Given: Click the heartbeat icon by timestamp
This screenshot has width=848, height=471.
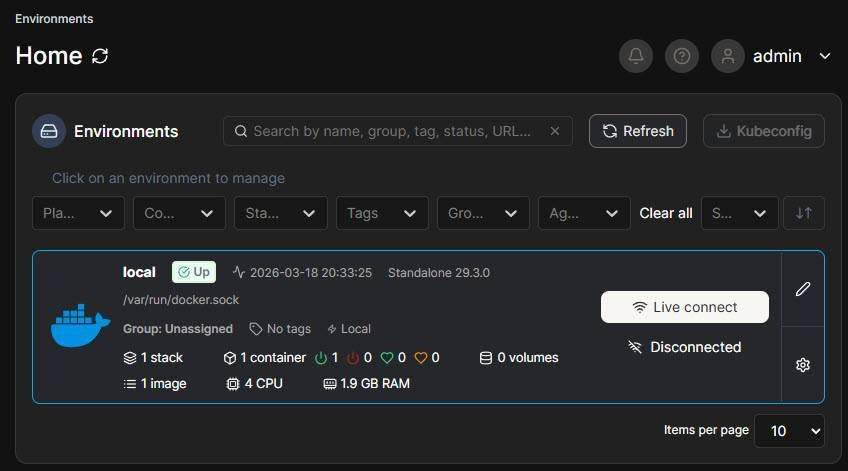Looking at the screenshot, I should [238, 272].
